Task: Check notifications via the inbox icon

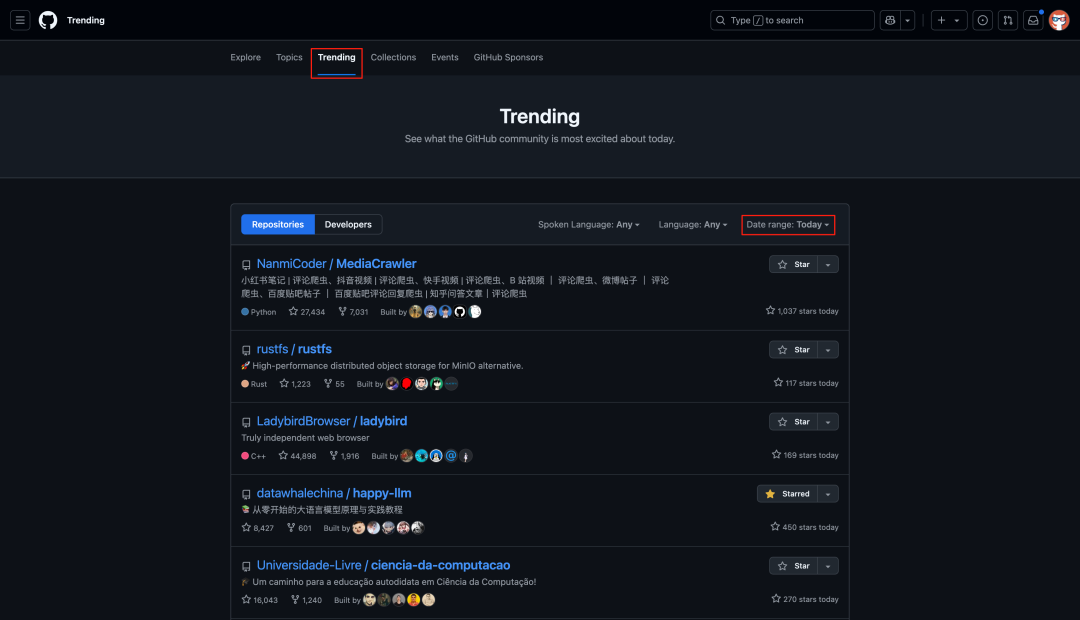Action: 1032,20
